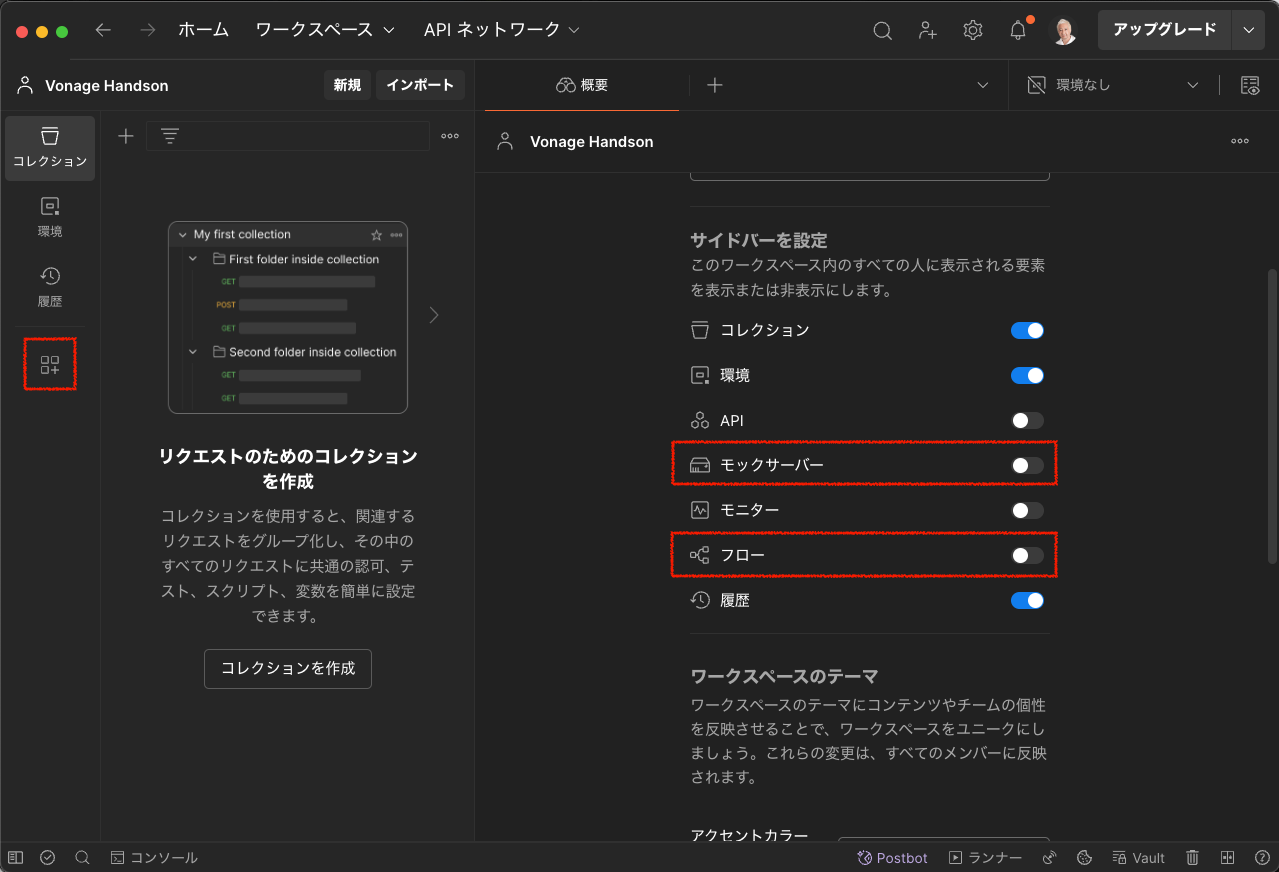Open workspace overview three-dots menu
The width and height of the screenshot is (1279, 872).
1240,141
